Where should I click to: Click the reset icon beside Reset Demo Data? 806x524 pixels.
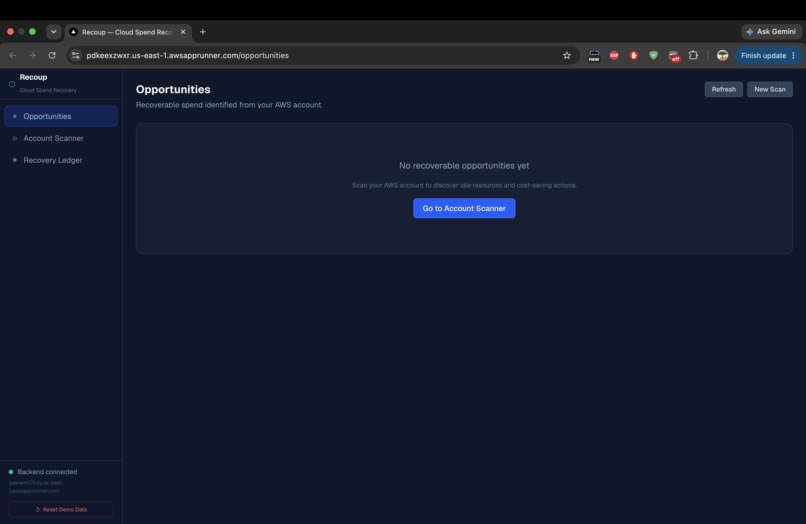click(38, 510)
